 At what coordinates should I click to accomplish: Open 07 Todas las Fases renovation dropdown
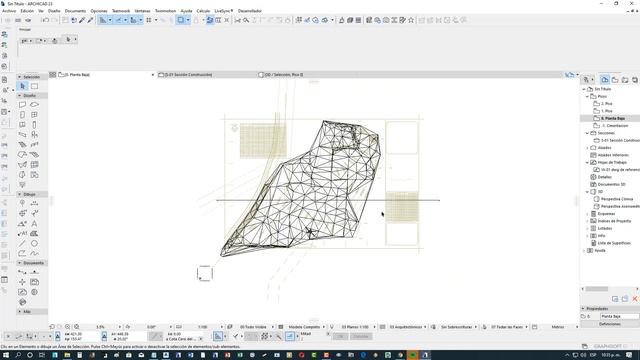pos(527,327)
